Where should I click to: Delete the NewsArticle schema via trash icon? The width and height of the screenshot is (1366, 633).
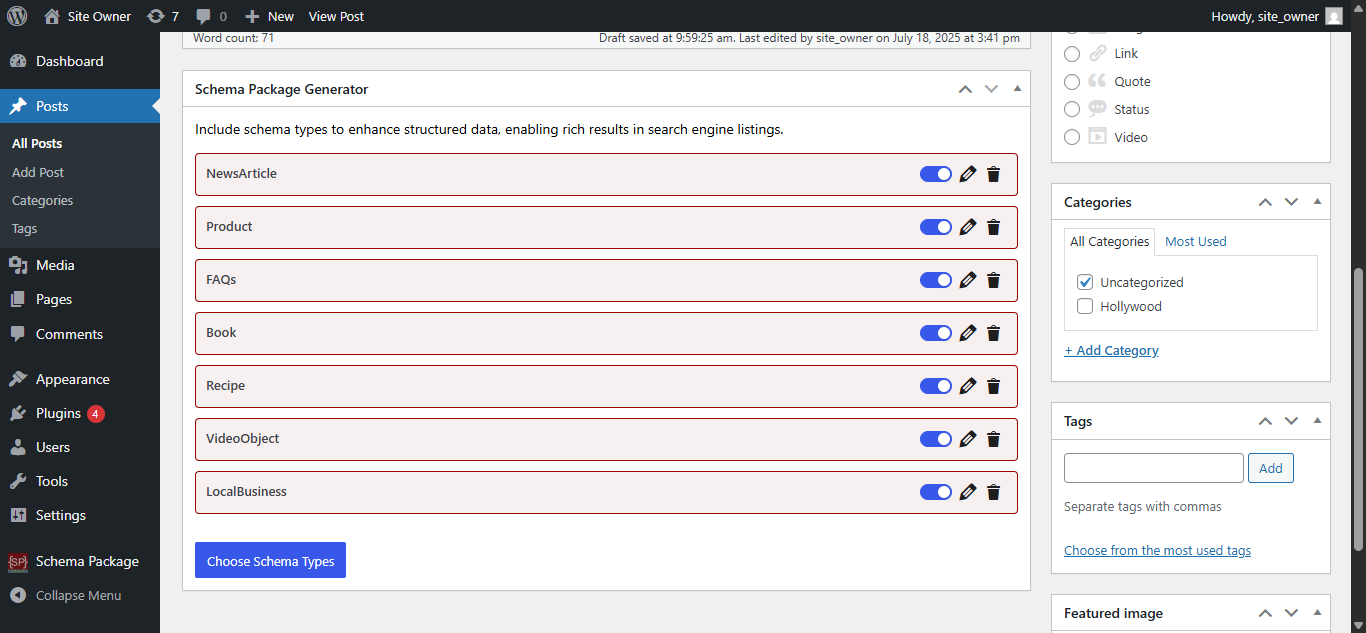993,174
